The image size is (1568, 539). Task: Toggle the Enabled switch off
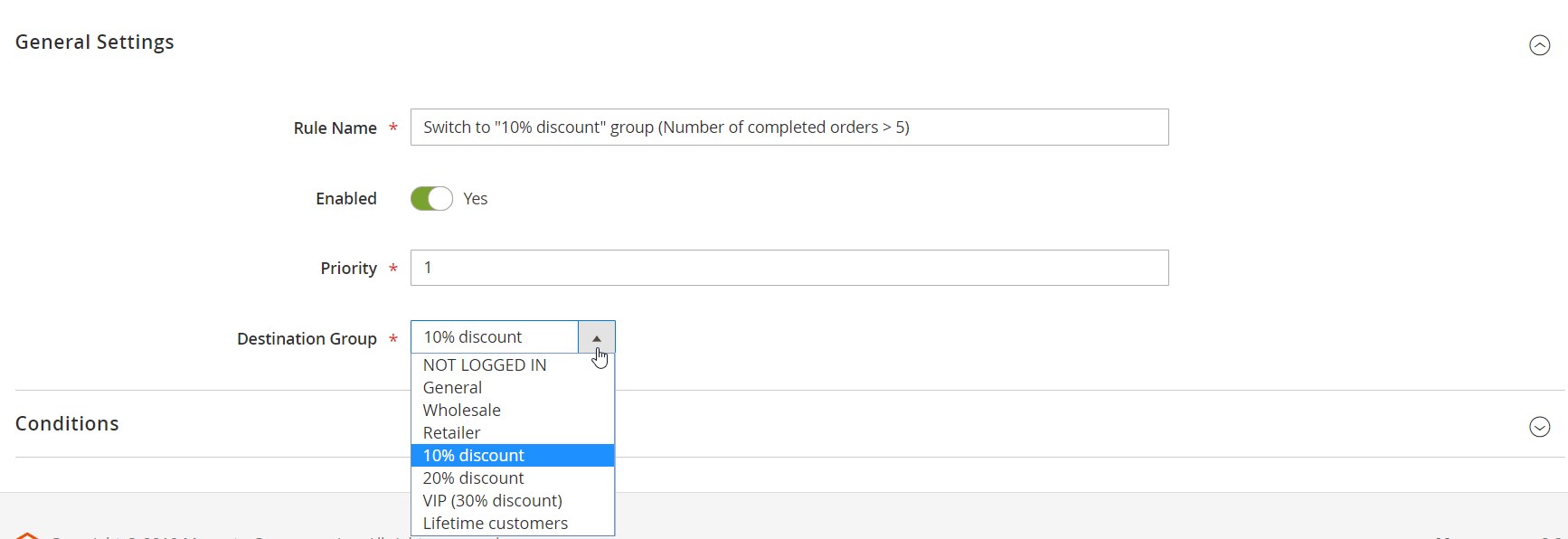tap(431, 199)
